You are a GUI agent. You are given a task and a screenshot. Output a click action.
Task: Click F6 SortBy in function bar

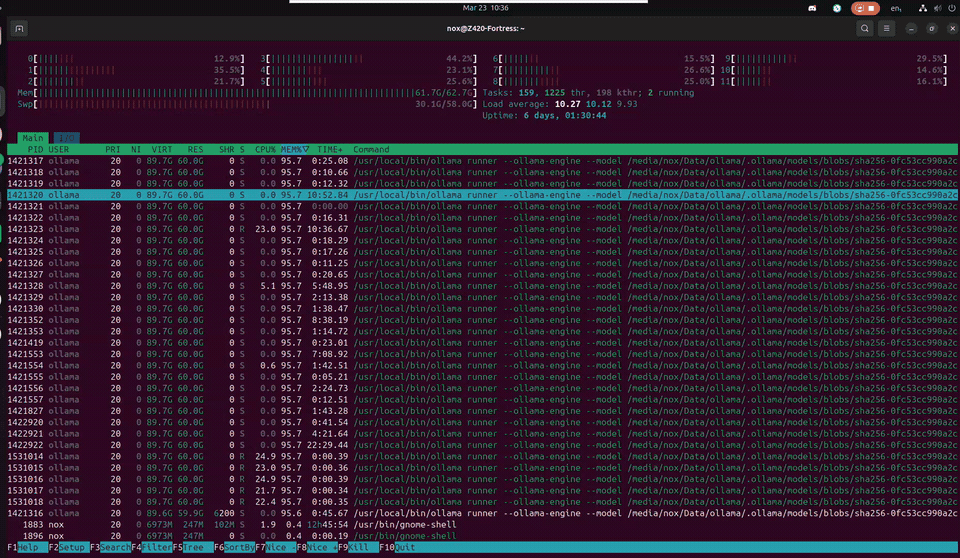pyautogui.click(x=234, y=548)
